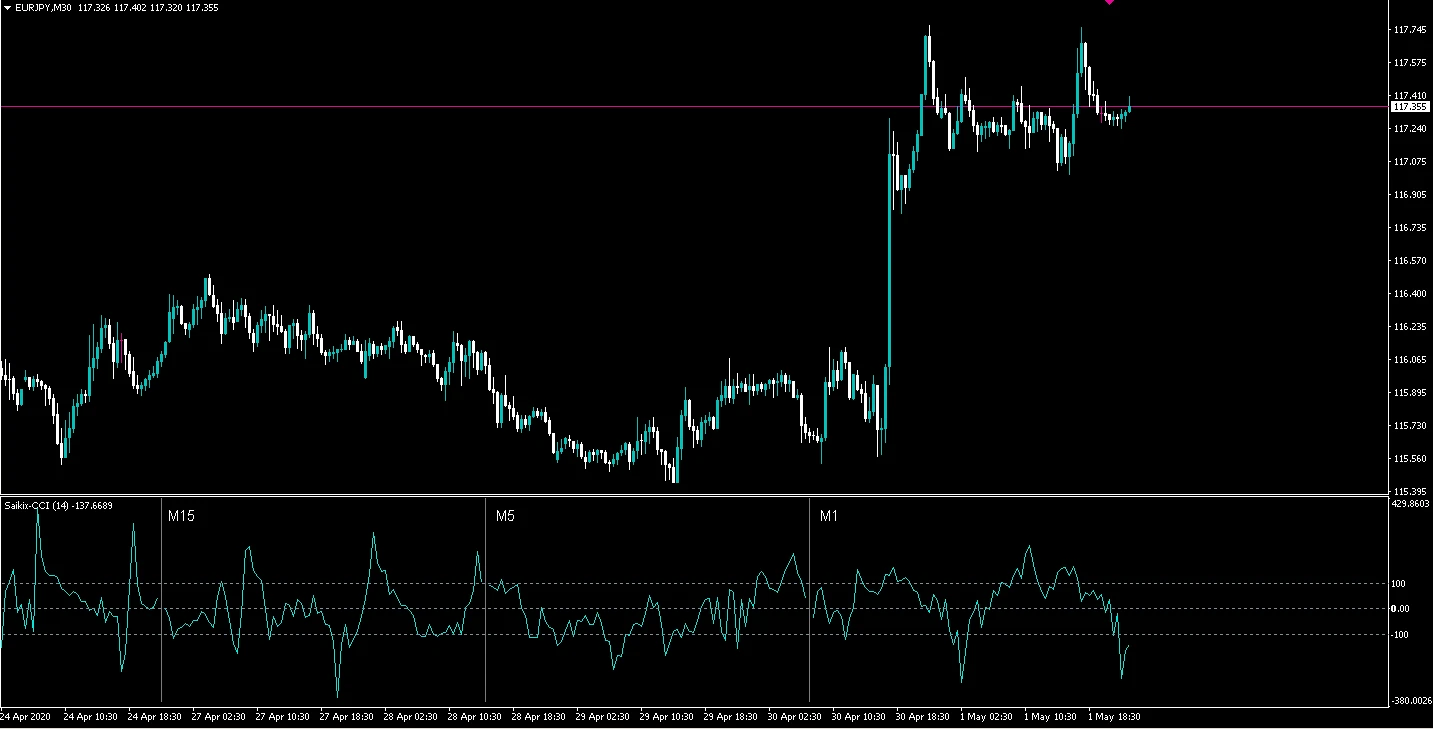This screenshot has width=1433, height=729.
Task: Click the 115.395 level on price scale
Action: pyautogui.click(x=1410, y=491)
